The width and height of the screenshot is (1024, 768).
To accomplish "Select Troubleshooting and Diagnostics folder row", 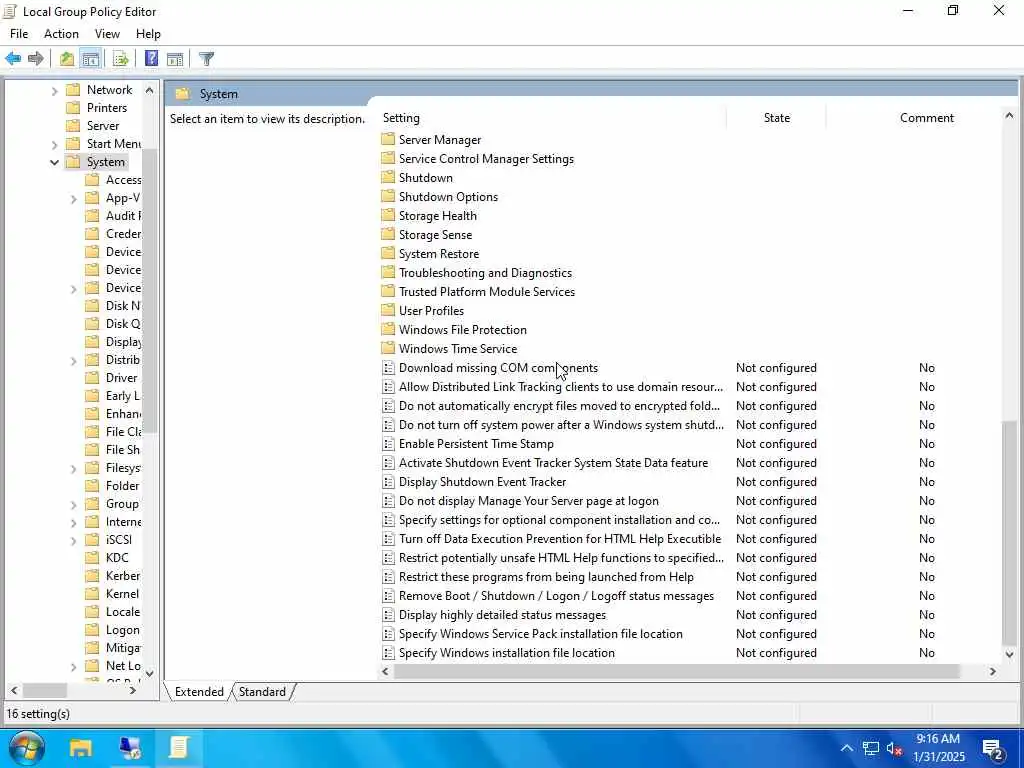I will pos(485,272).
